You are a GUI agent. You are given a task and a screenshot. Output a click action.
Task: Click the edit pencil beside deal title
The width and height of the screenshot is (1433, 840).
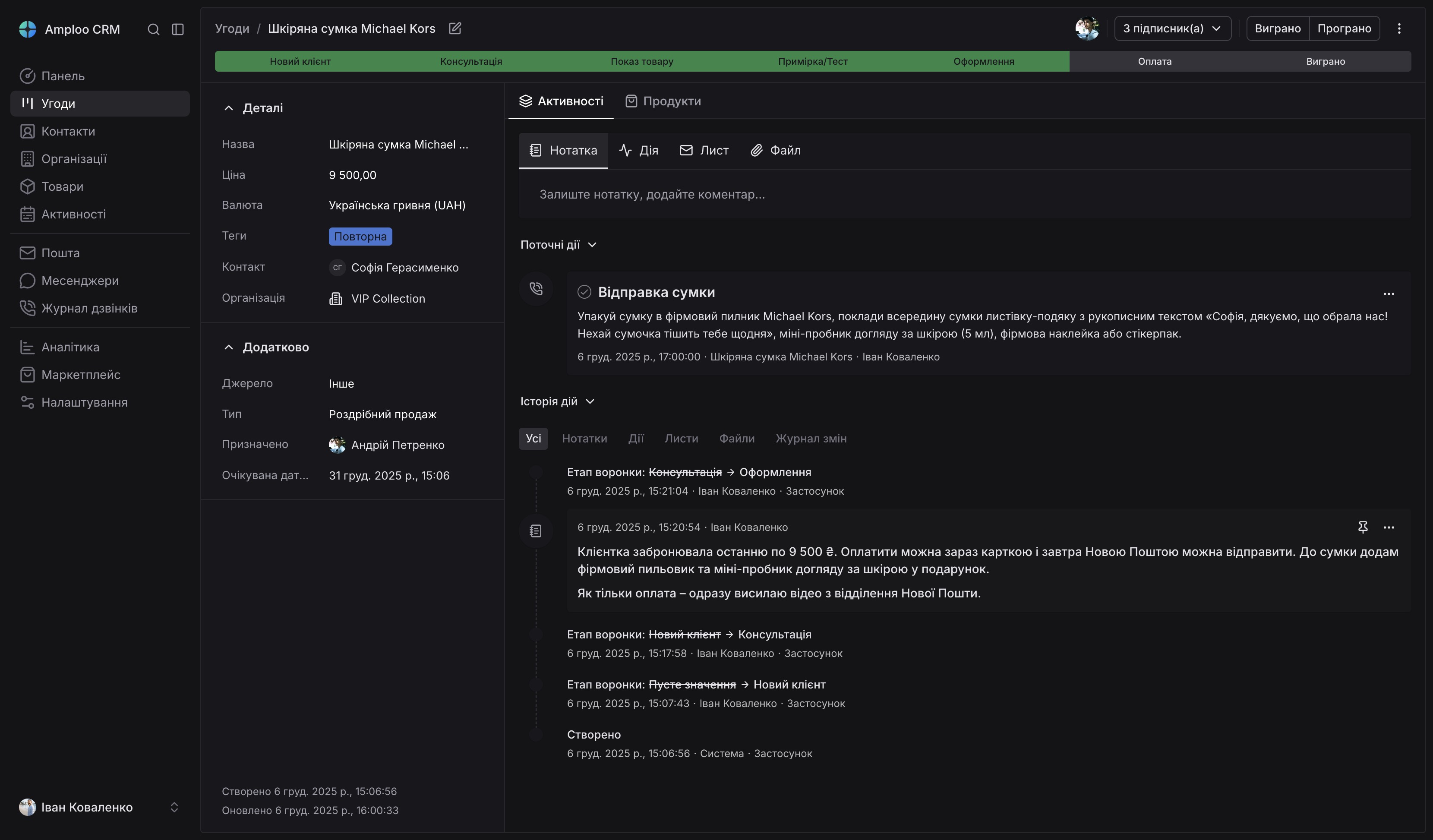455,28
